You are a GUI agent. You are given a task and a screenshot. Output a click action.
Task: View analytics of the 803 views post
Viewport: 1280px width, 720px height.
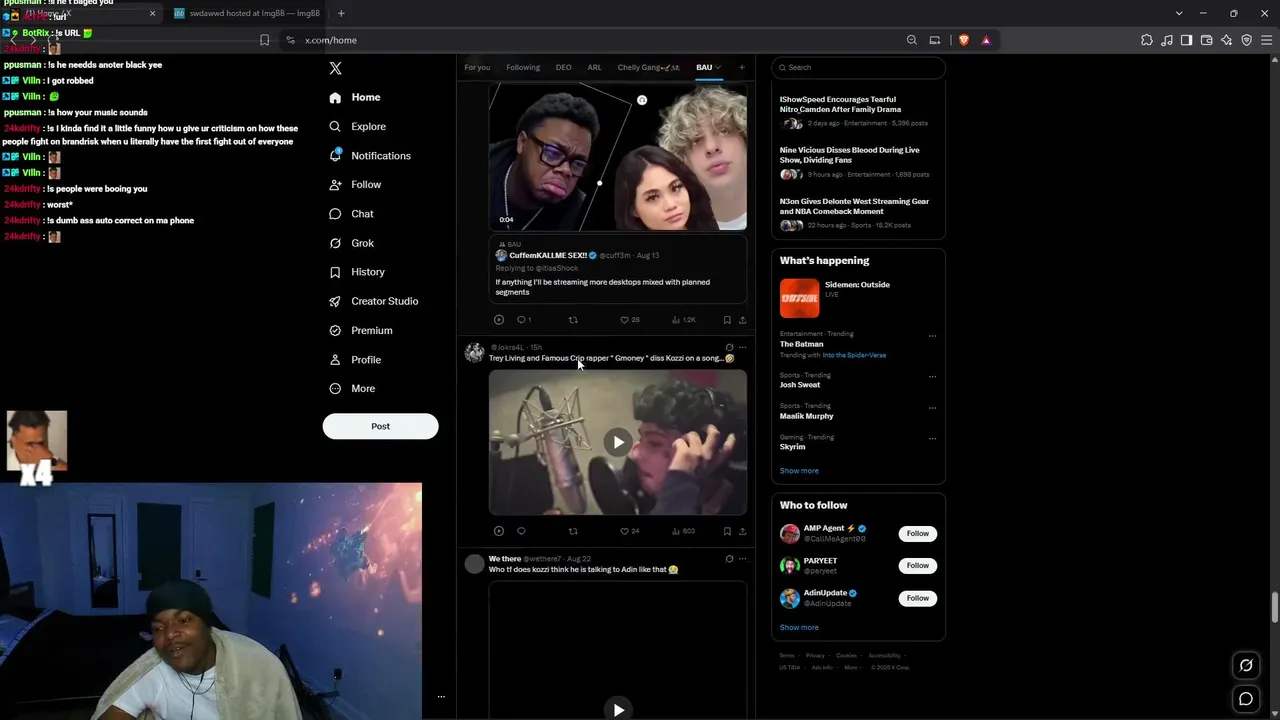click(683, 531)
